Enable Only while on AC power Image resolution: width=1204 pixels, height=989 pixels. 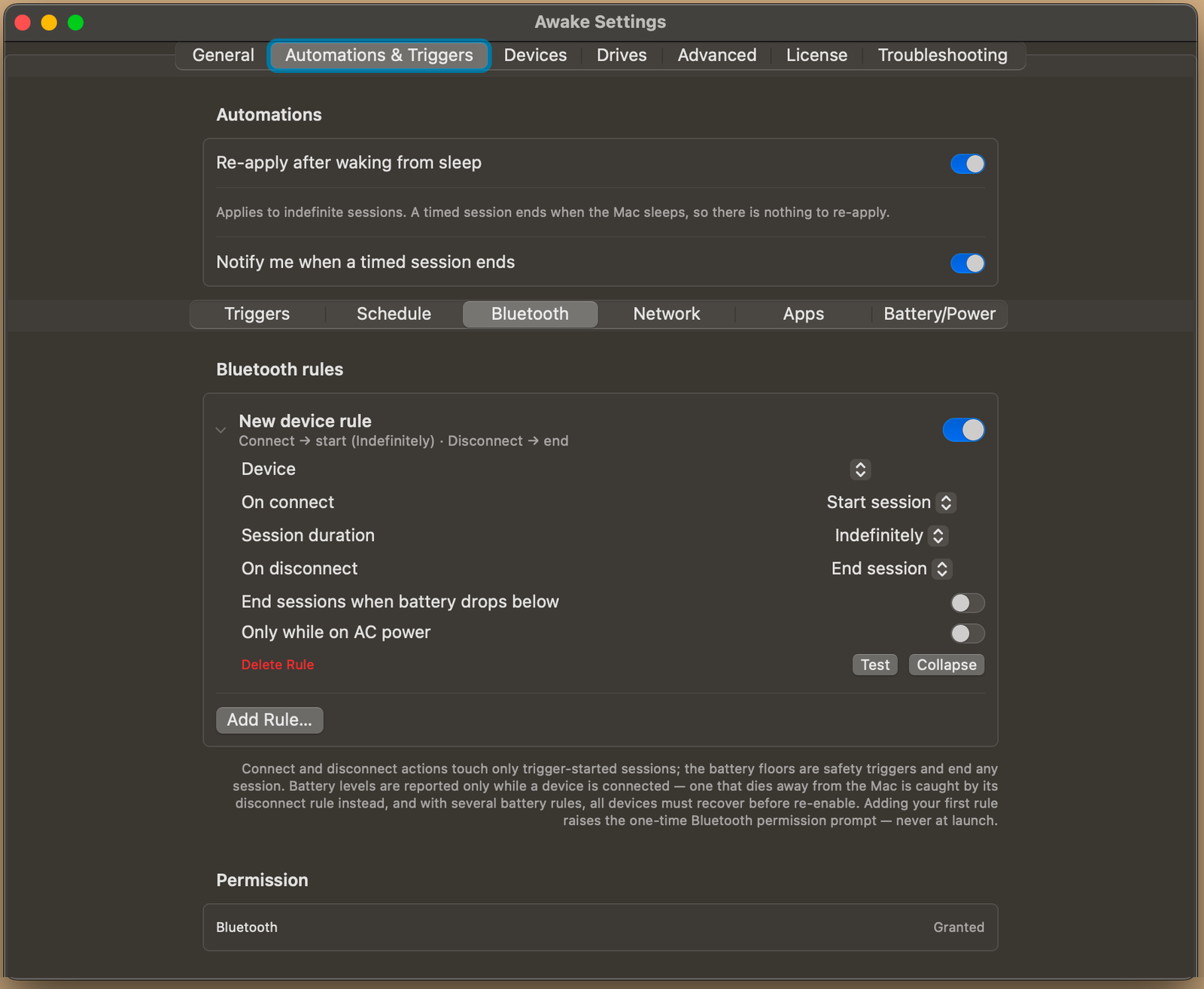pos(967,634)
